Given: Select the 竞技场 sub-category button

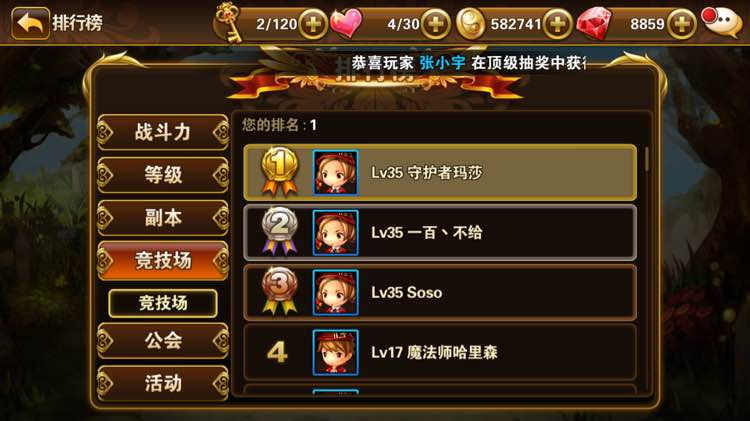Looking at the screenshot, I should coord(163,303).
